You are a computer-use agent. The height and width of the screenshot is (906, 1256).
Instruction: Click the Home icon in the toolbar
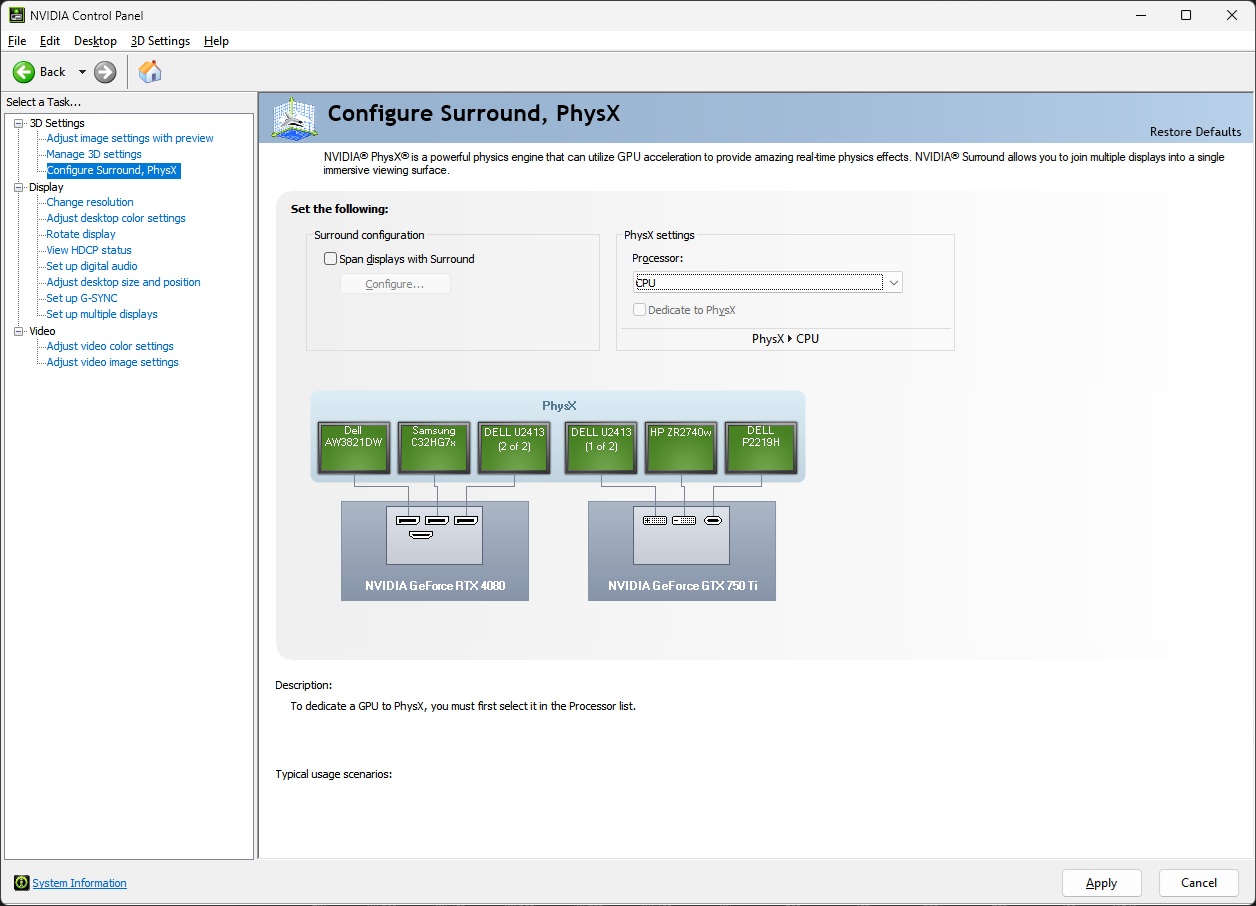pos(150,72)
